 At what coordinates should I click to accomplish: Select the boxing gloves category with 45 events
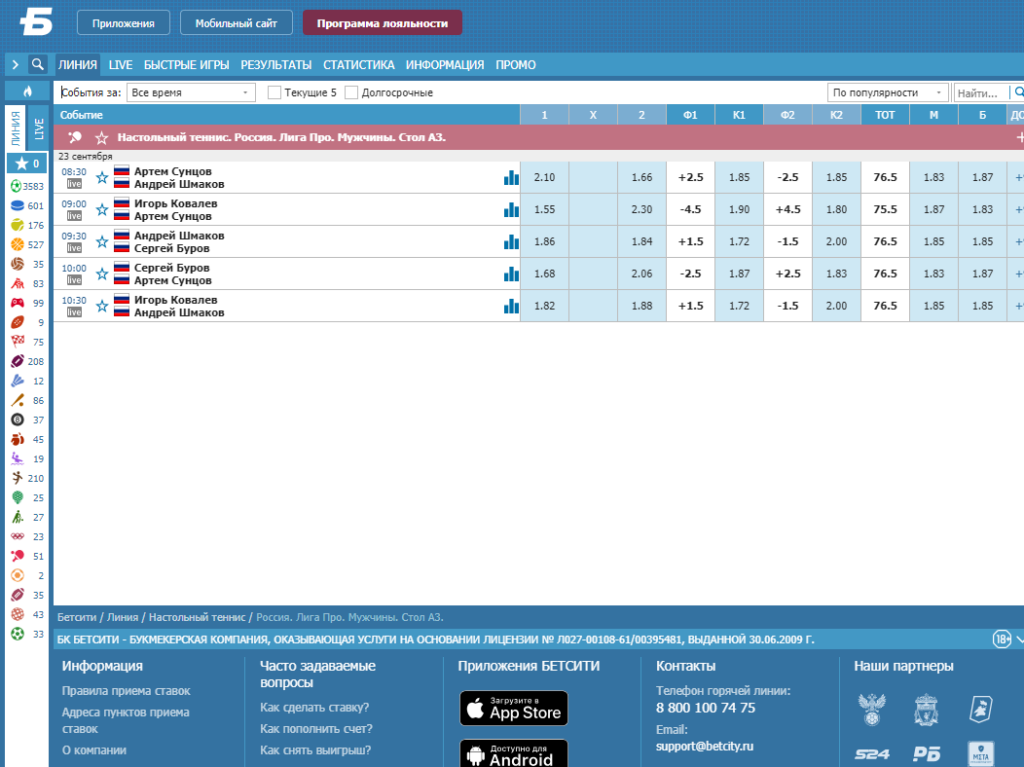tap(27, 440)
